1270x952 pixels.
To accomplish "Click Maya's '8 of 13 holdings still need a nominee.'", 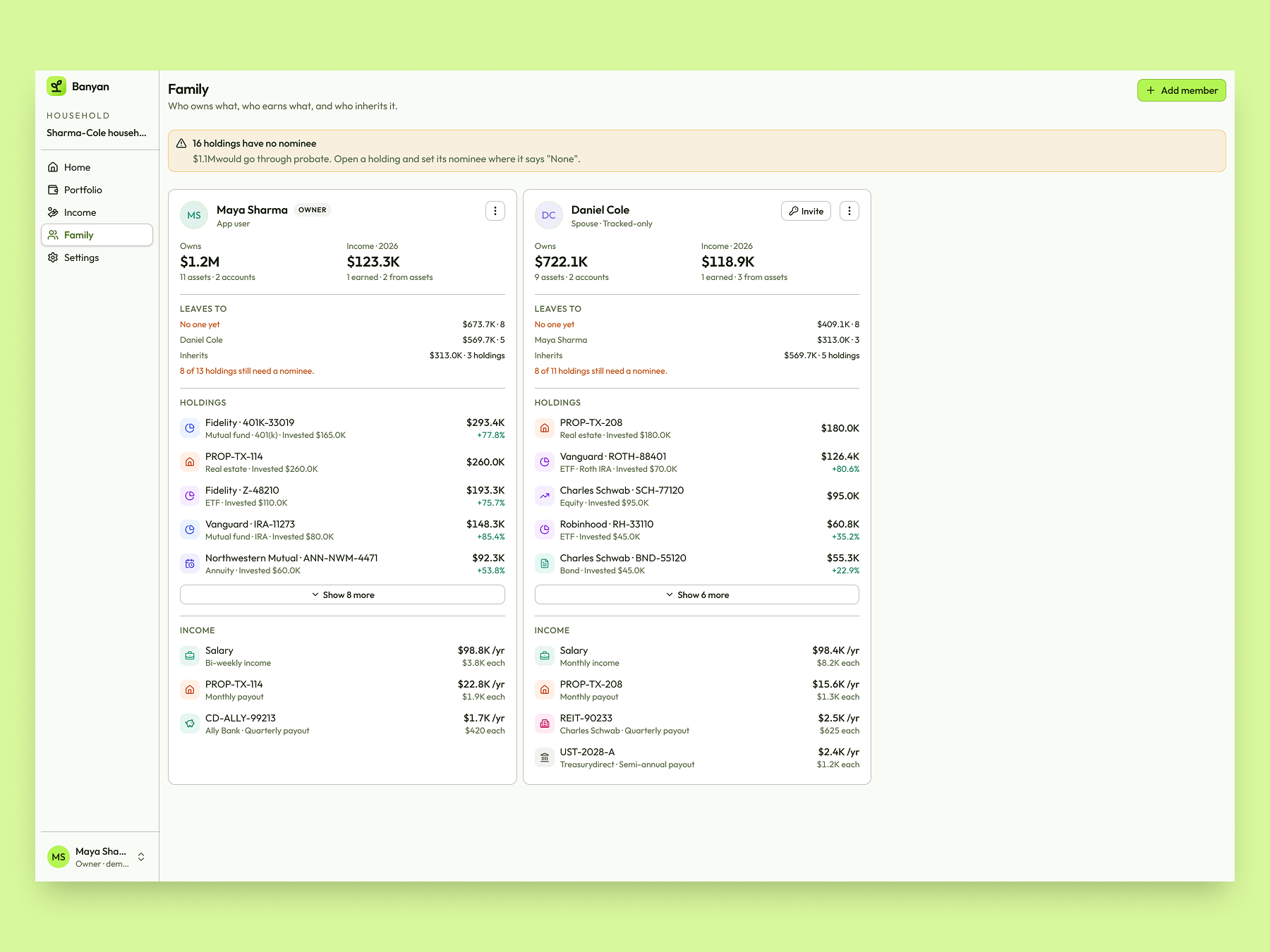I will [x=247, y=371].
